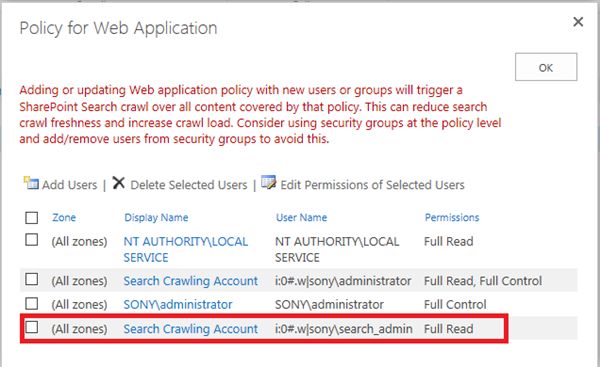This screenshot has height=367, width=600.
Task: Sort by the Display Name column header
Action: click(x=156, y=217)
